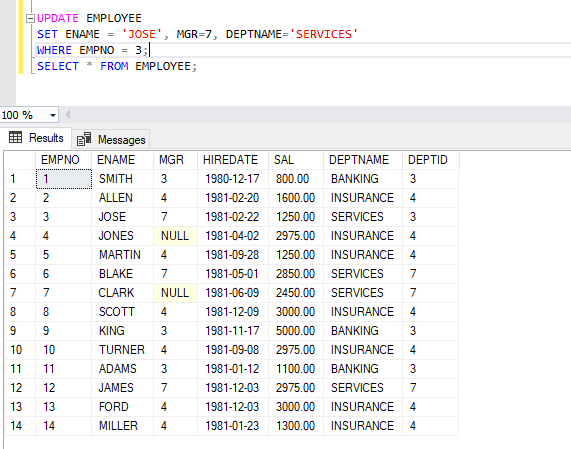Select the row 14 header
This screenshot has height=449, width=571.
pyautogui.click(x=20, y=426)
